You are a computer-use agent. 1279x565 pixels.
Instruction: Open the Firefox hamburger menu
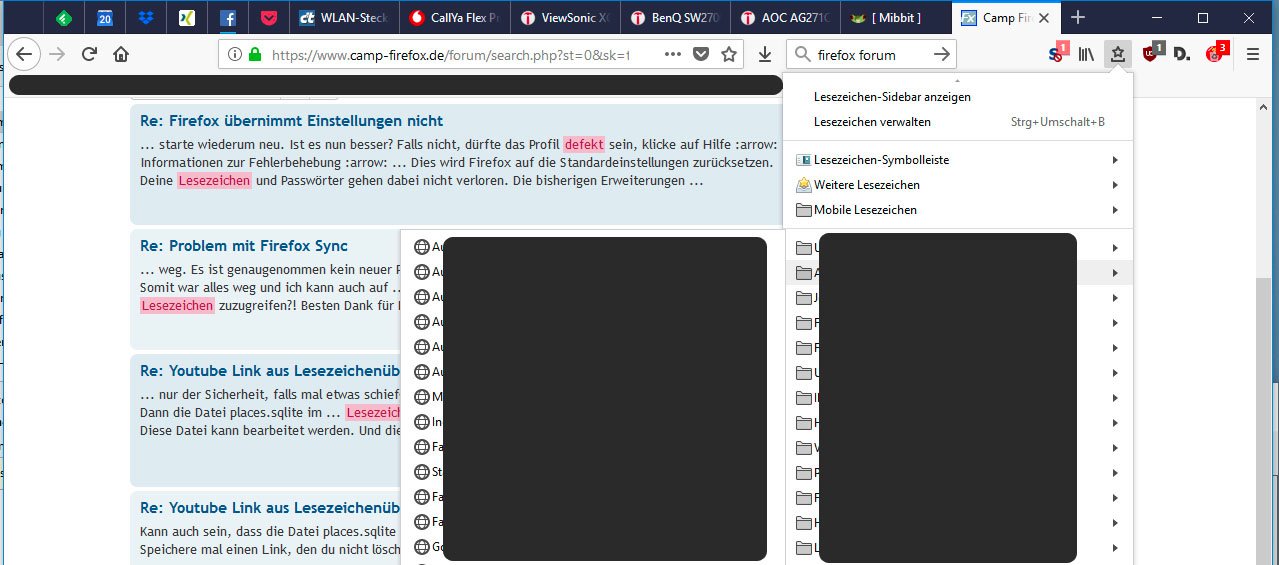[1253, 55]
